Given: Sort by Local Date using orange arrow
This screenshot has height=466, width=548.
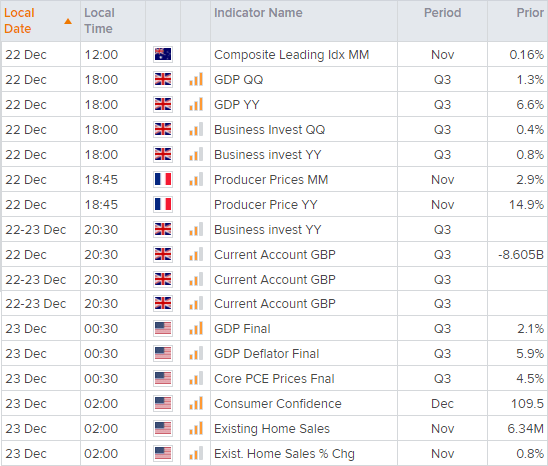Looking at the screenshot, I should (68, 21).
